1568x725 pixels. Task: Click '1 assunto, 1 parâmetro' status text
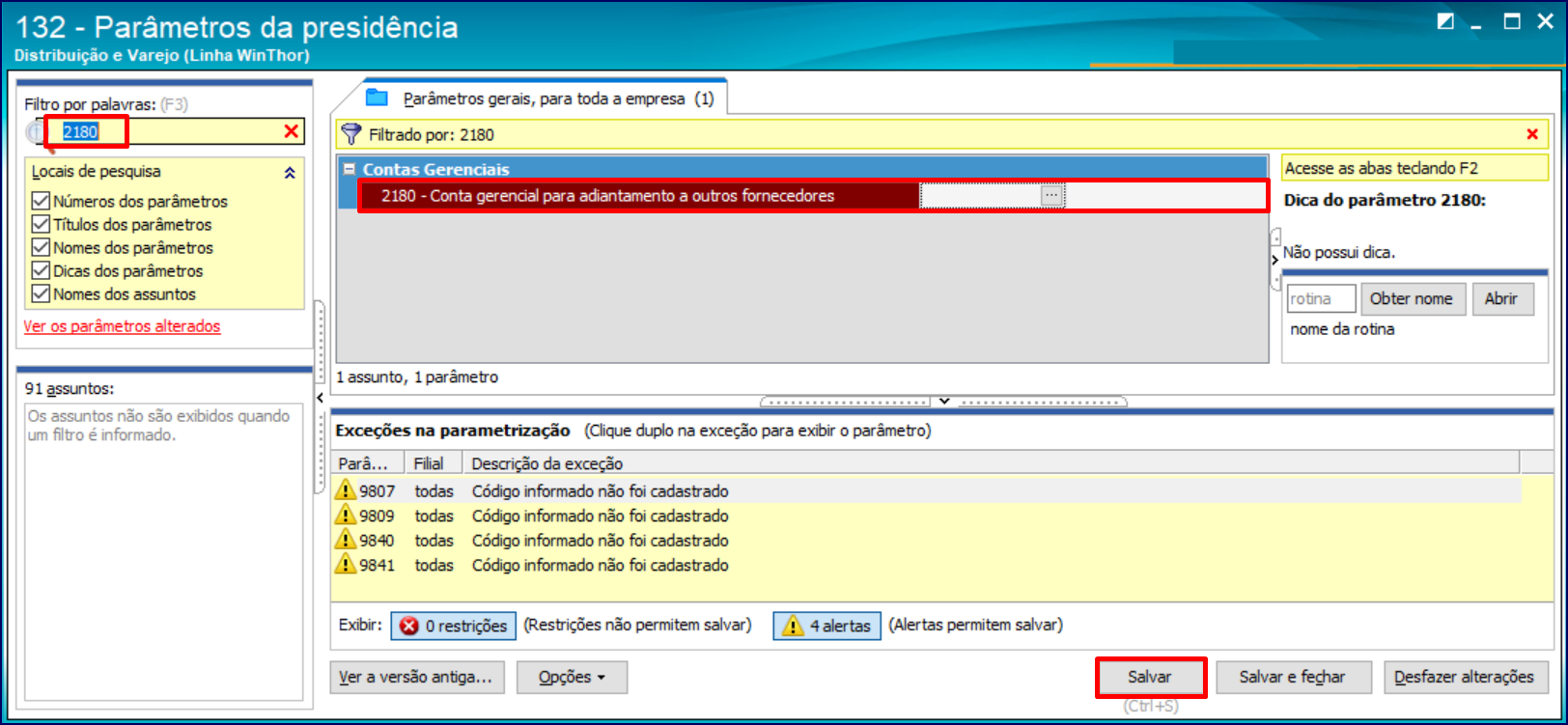click(x=417, y=377)
